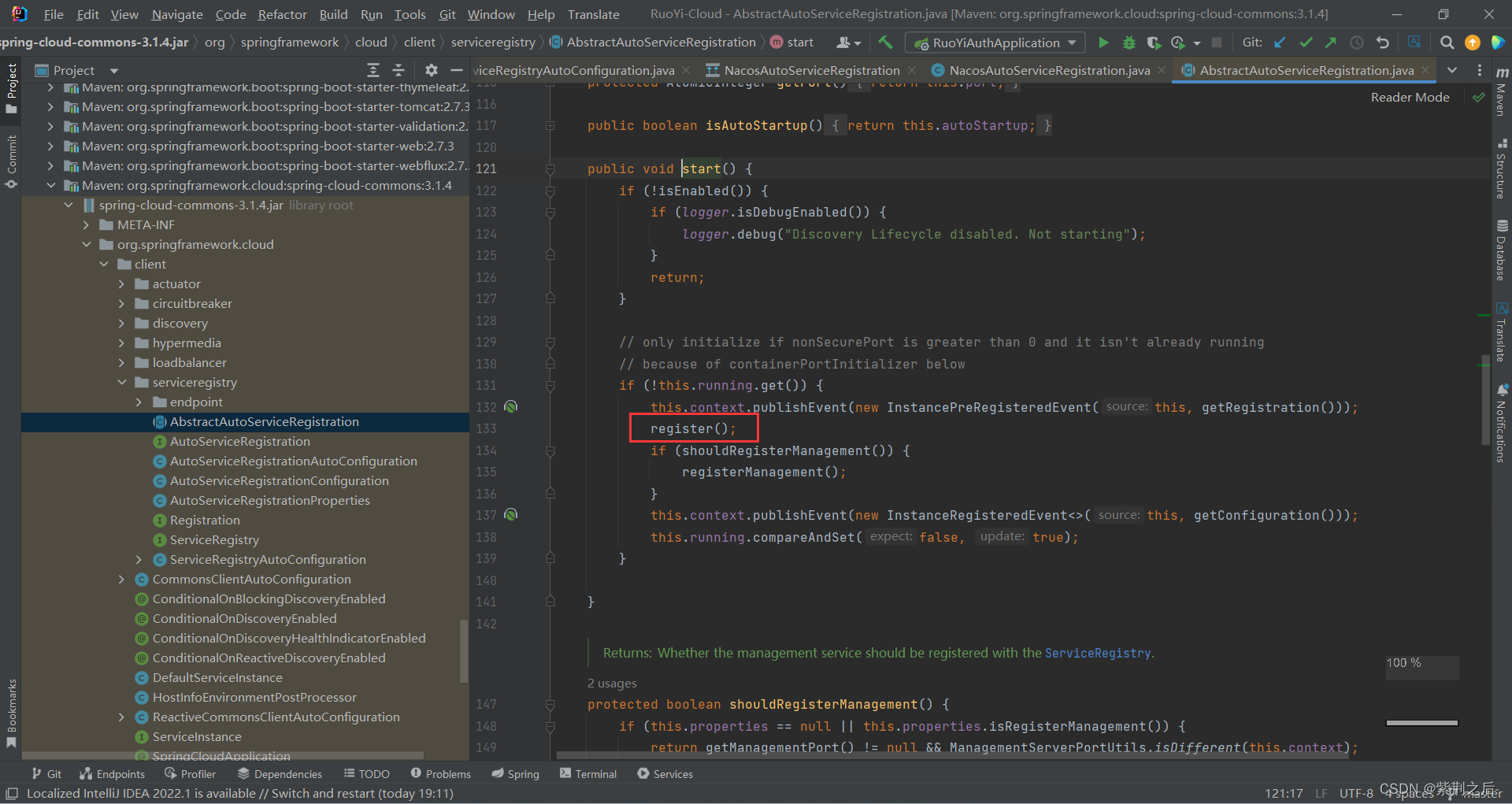The image size is (1512, 804).
Task: Open IDE updates orange arrow icon
Action: point(1472,43)
